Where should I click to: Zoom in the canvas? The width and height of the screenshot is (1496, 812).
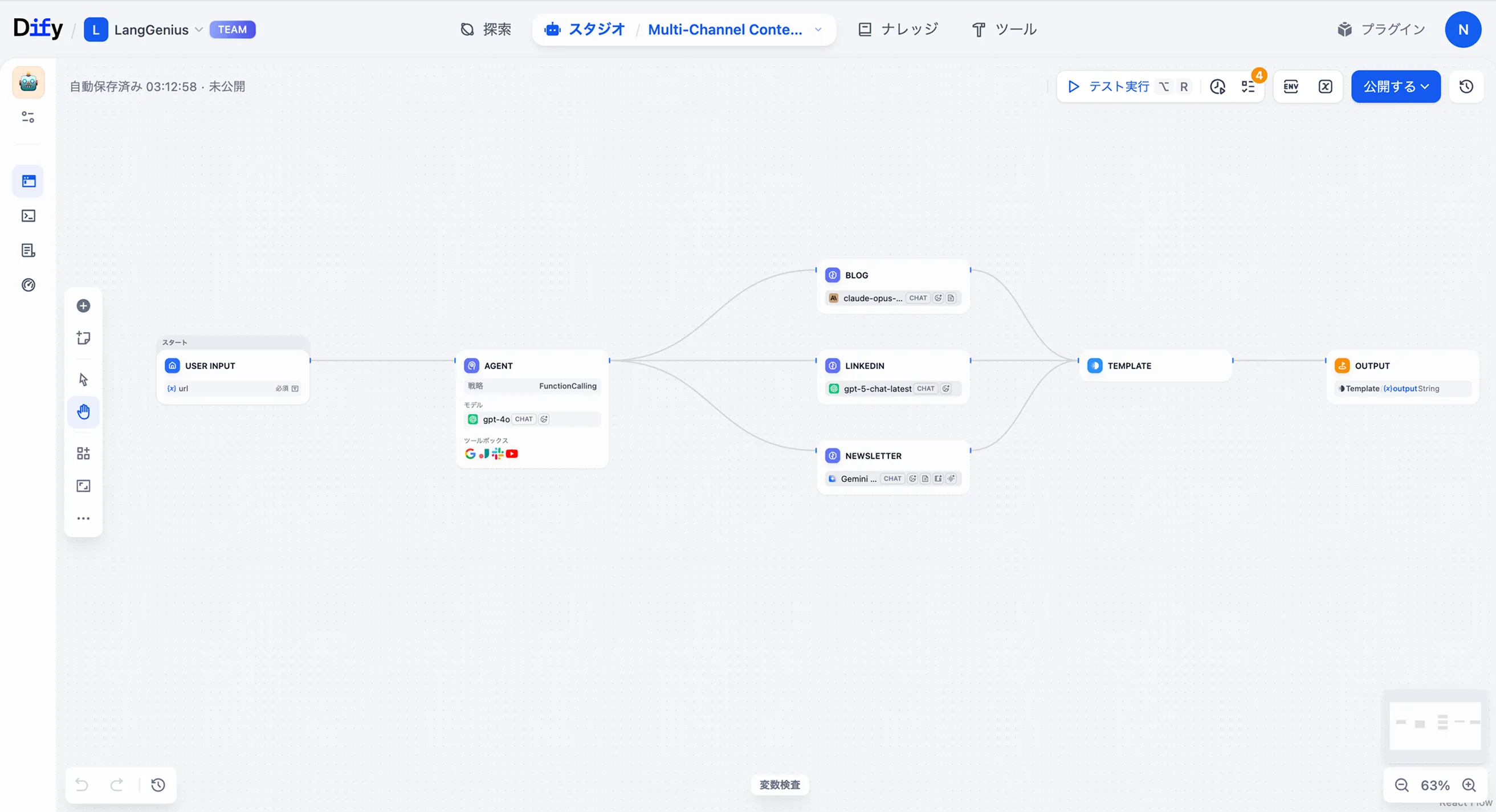pyautogui.click(x=1469, y=785)
